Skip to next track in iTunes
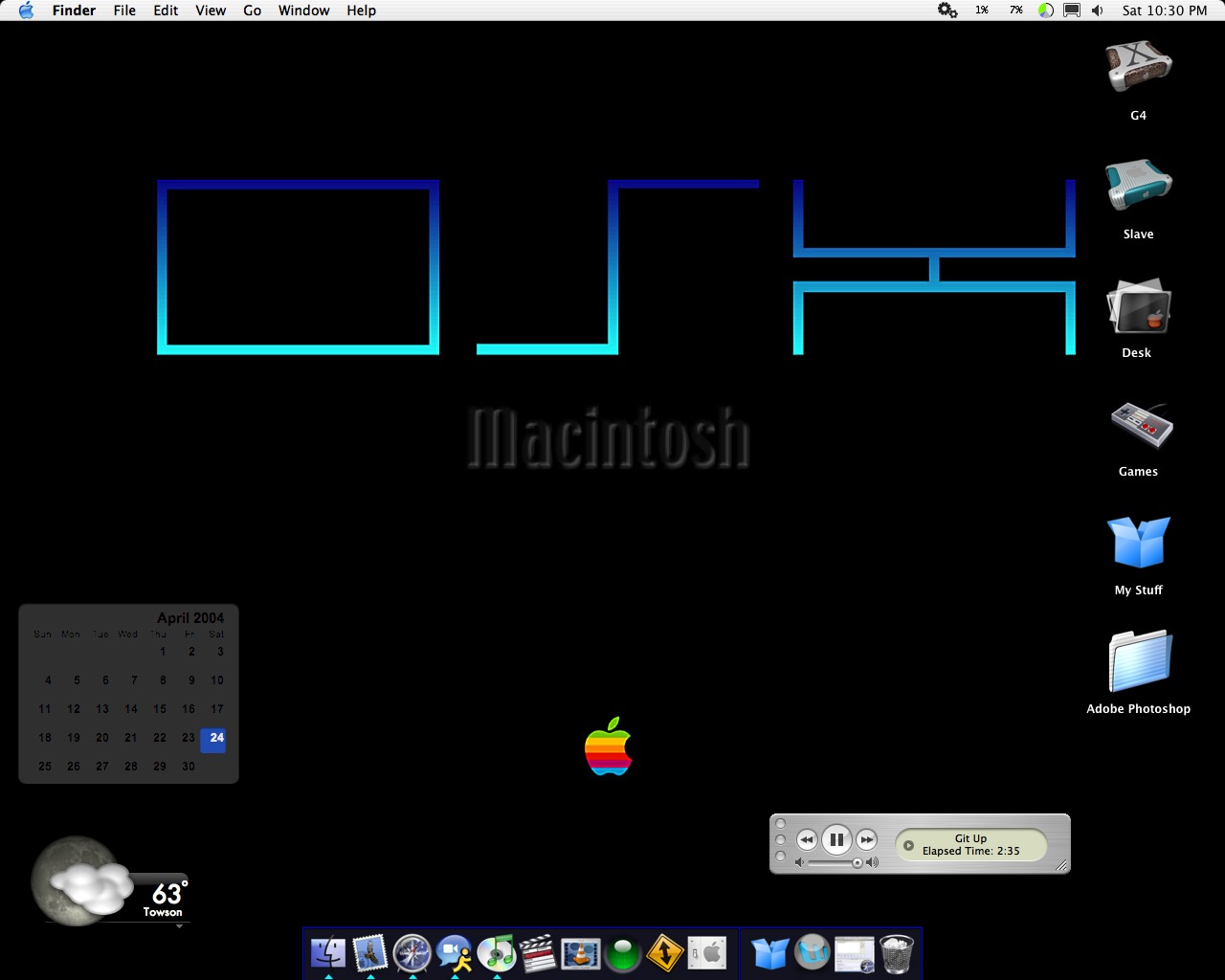 (866, 840)
